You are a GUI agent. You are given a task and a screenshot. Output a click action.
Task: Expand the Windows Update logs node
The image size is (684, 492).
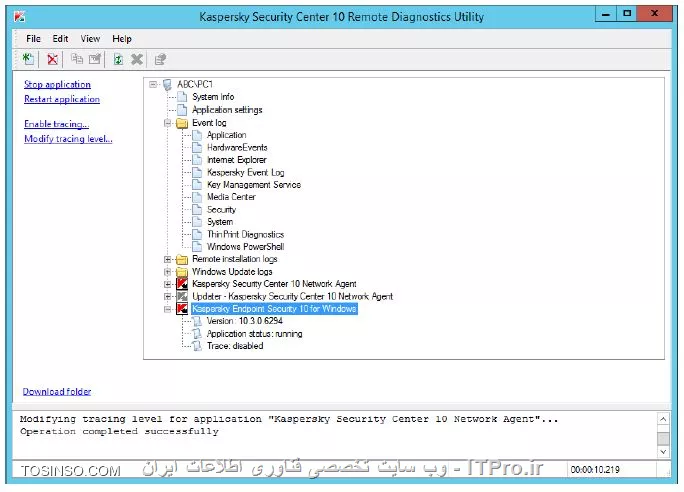(x=168, y=272)
